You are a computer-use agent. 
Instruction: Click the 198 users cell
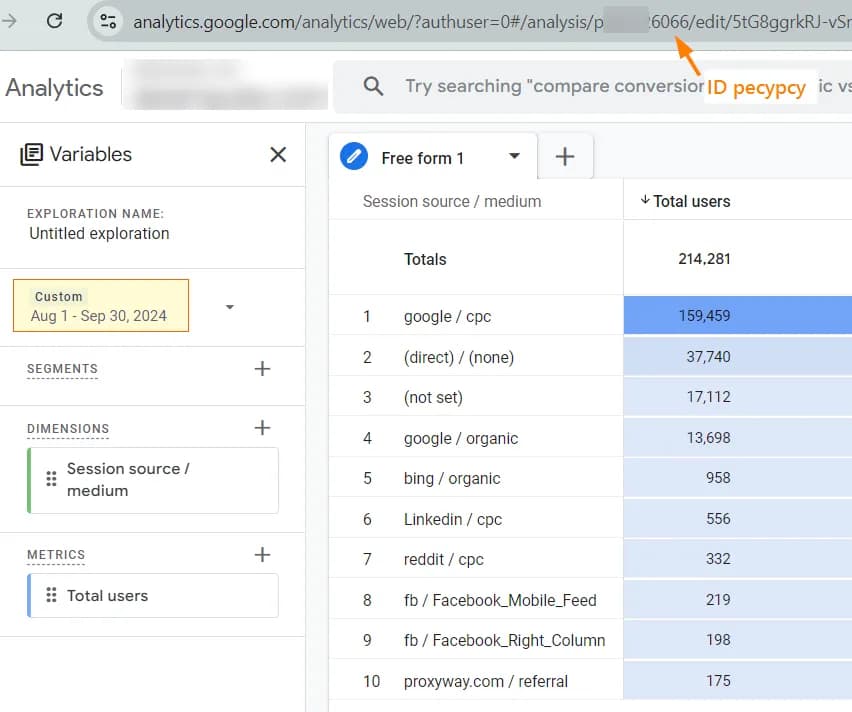[738, 640]
